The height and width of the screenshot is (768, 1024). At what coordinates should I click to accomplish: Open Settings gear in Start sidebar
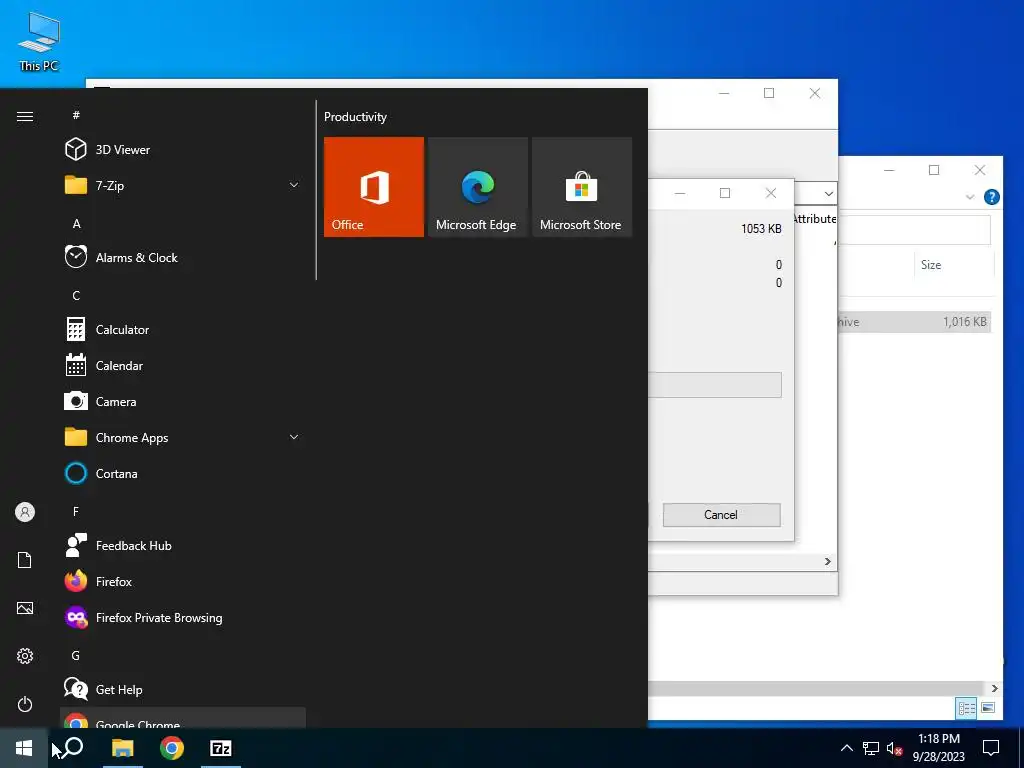(x=25, y=656)
